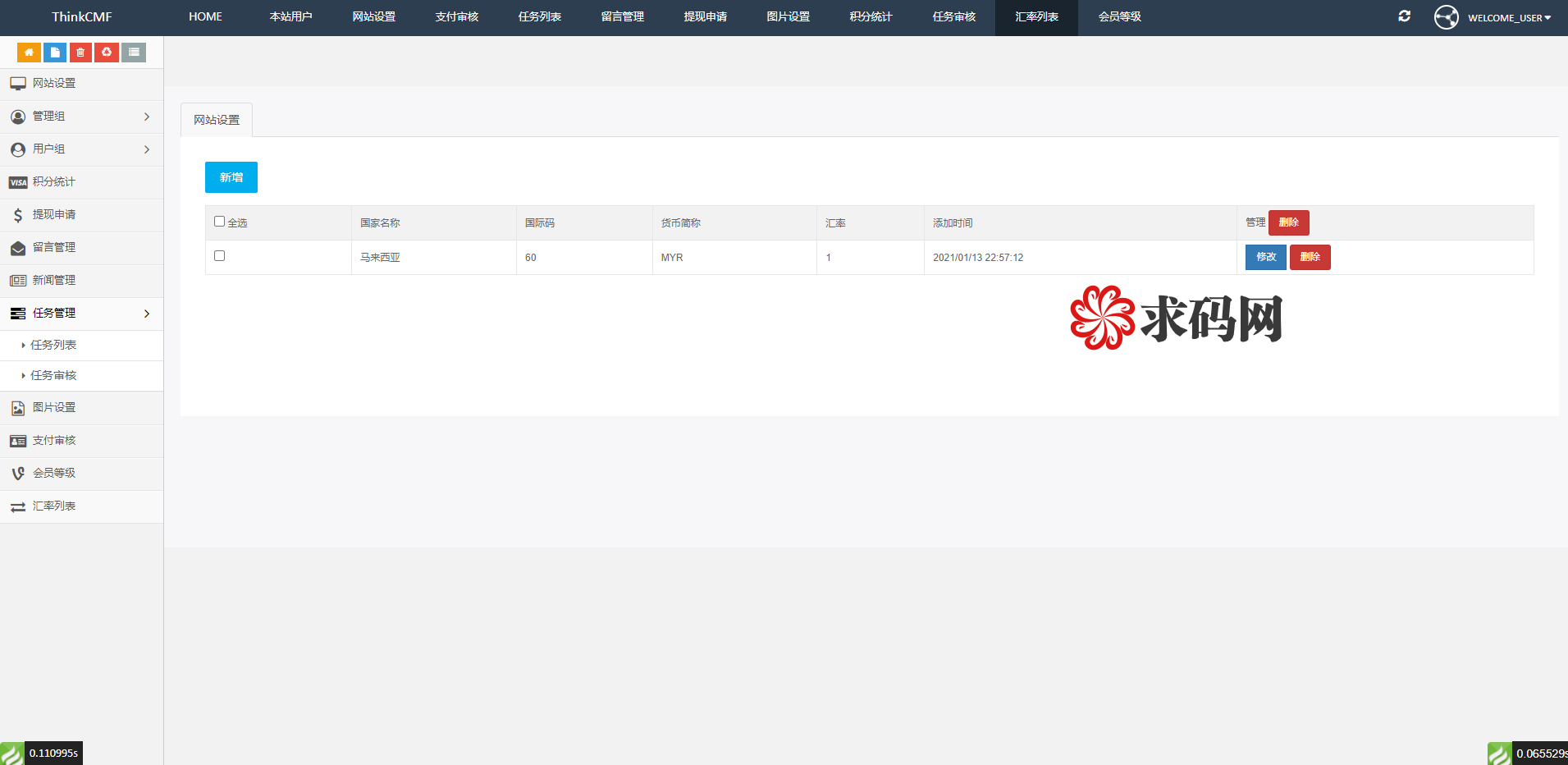This screenshot has height=765, width=1568.
Task: Toggle the 全选 select-all checkbox
Action: point(219,222)
